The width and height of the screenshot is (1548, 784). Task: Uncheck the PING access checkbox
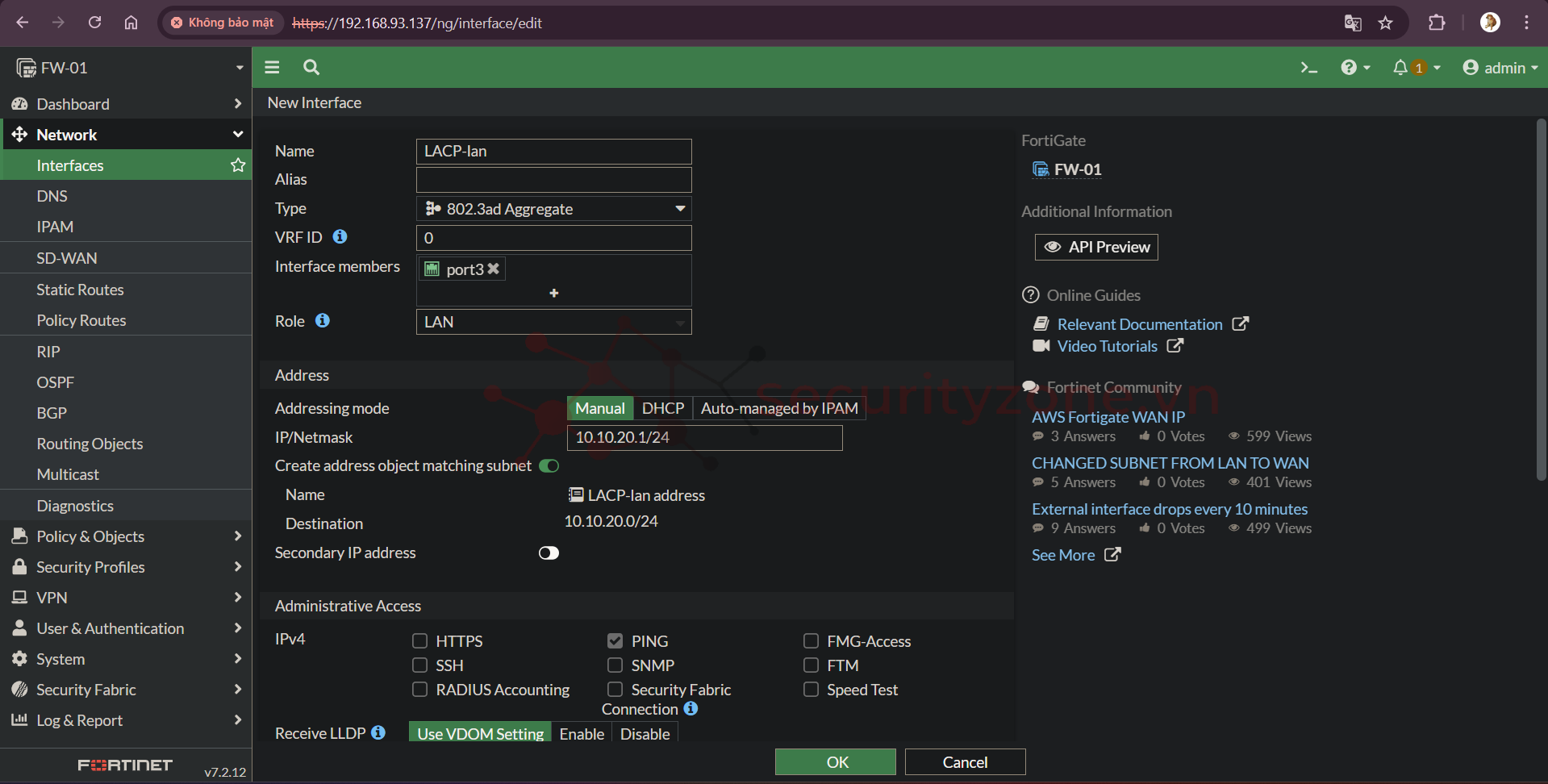[615, 641]
